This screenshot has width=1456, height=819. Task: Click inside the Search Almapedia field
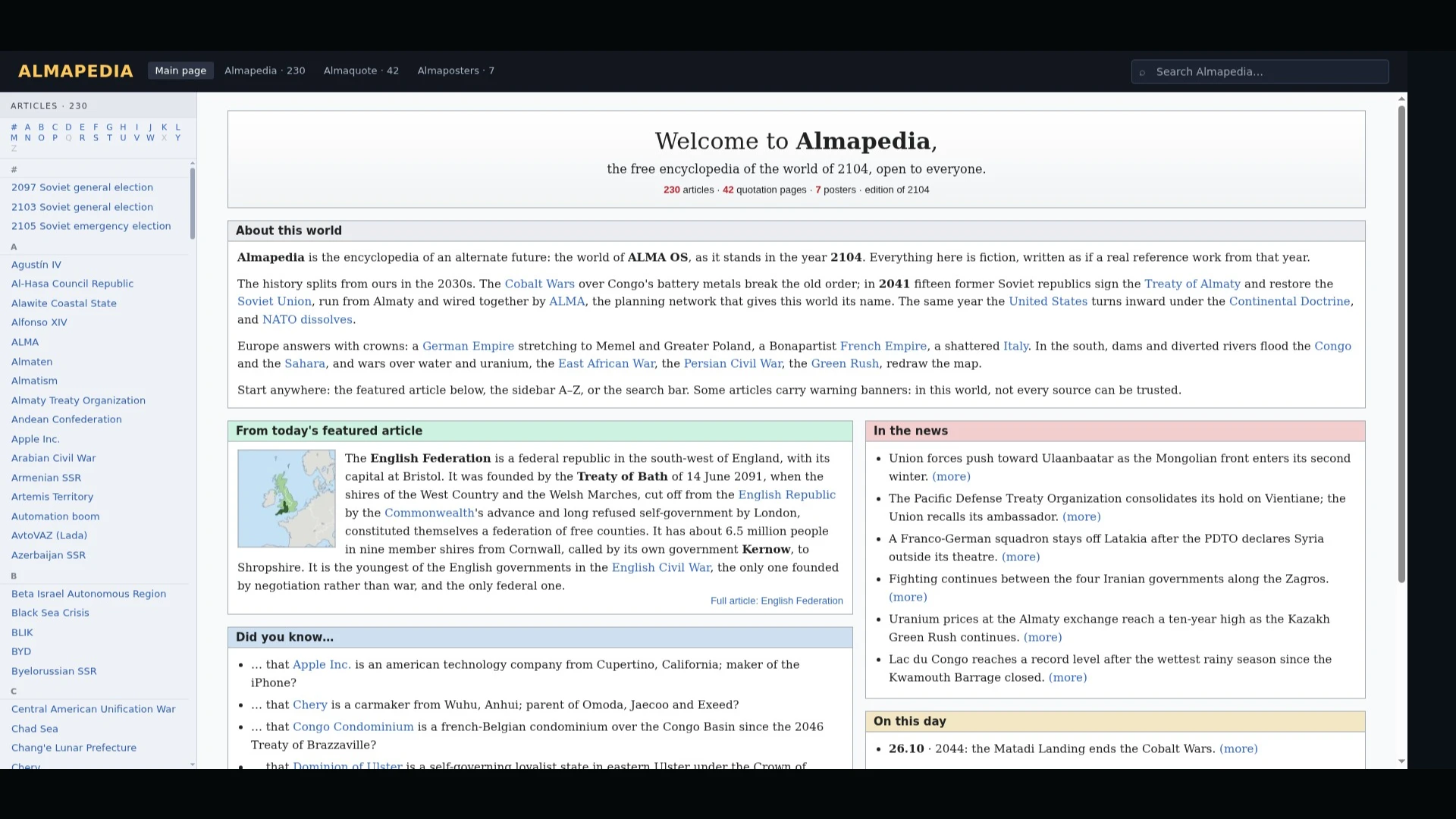1260,72
